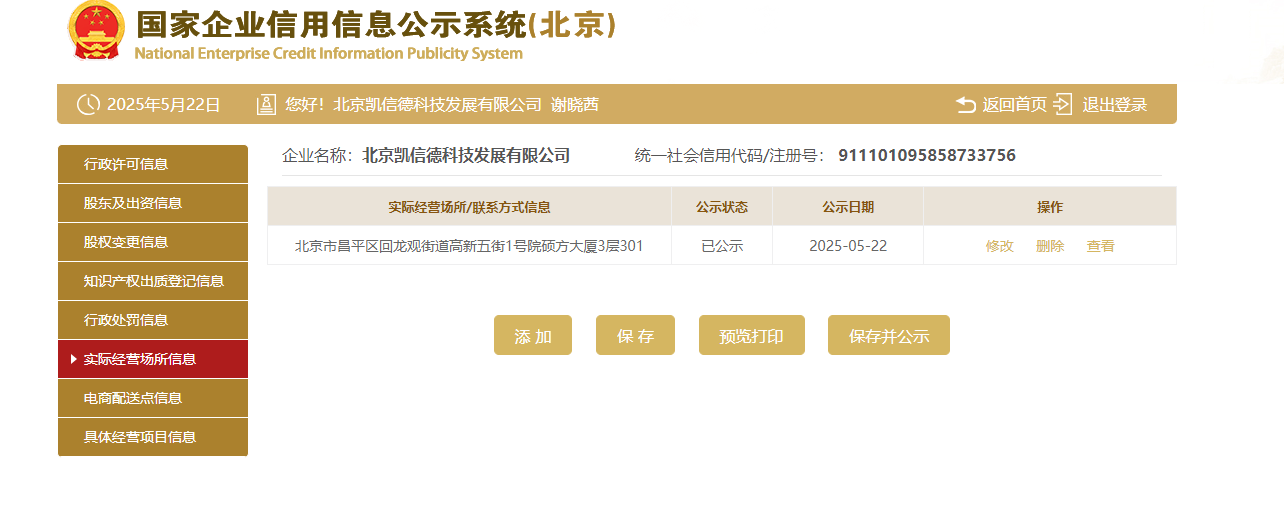Click 查看 for the 硕方大厦 address row
The height and width of the screenshot is (518, 1284).
coord(1101,246)
